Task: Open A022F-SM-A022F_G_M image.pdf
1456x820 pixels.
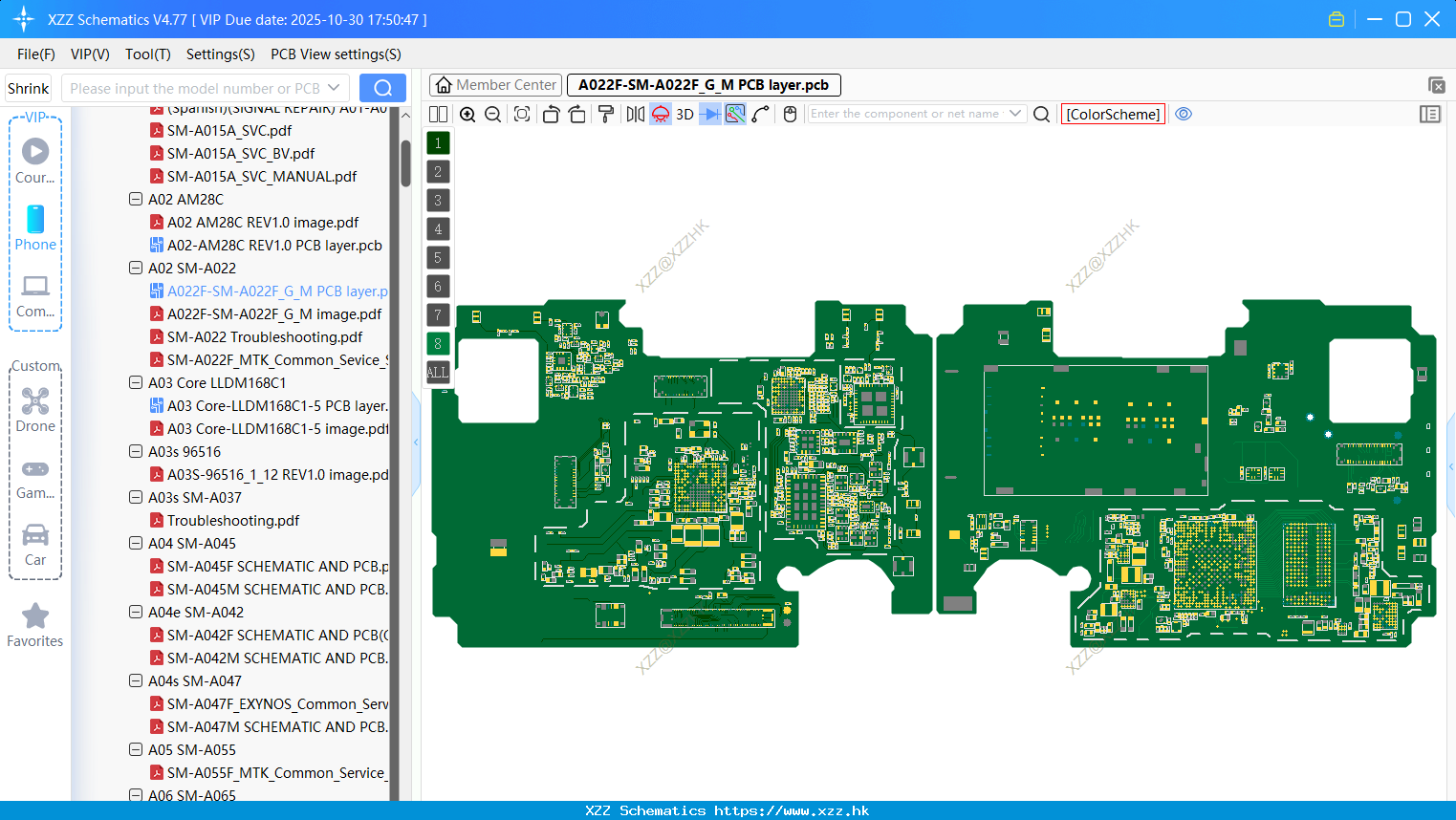Action: pos(273,313)
